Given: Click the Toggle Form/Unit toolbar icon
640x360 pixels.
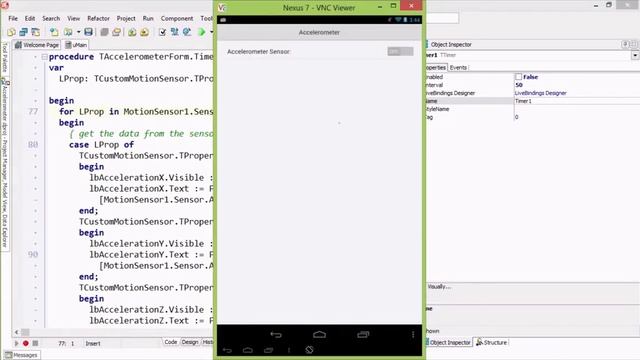Looking at the screenshot, I should tap(187, 32).
